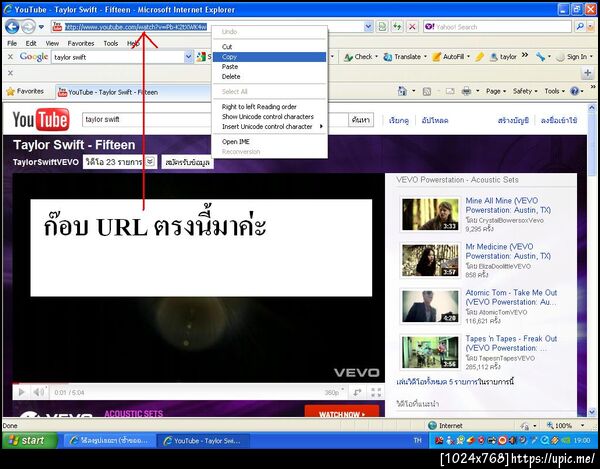Viewport: 600px width, 469px height.
Task: Click the fullscreen icon on the player
Action: click(x=376, y=392)
